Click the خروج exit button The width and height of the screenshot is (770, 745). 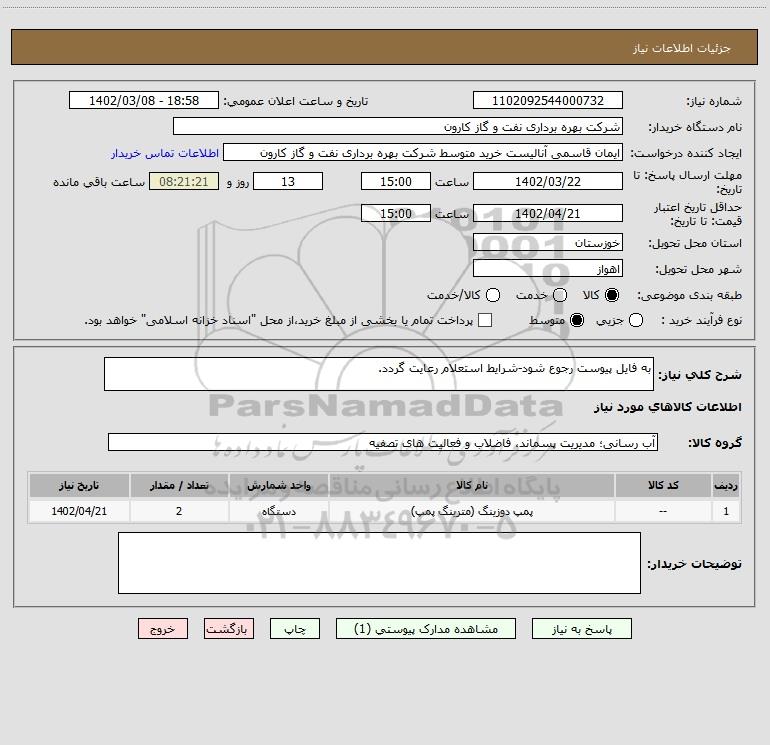click(163, 629)
